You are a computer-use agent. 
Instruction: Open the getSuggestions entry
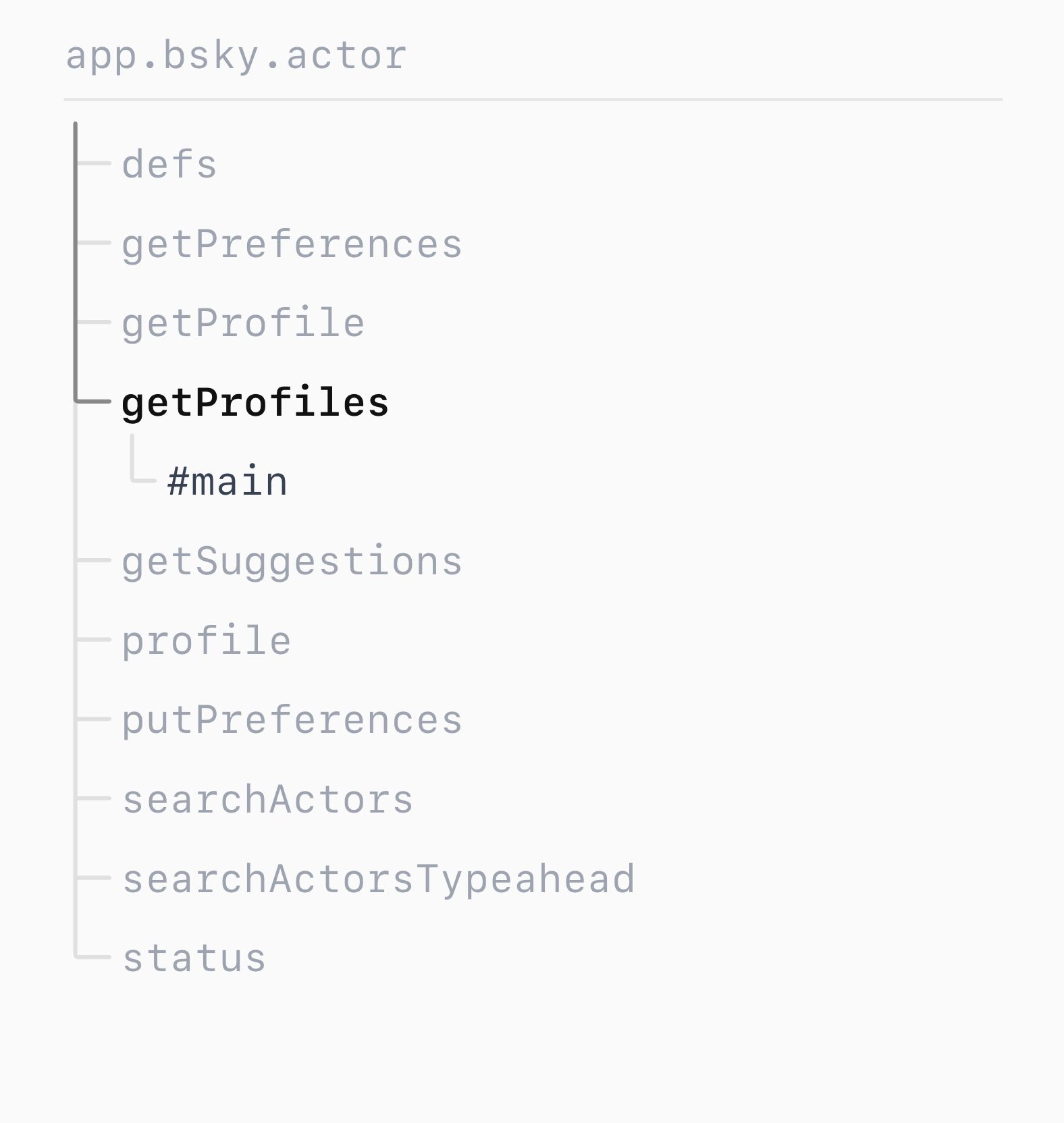tap(292, 561)
